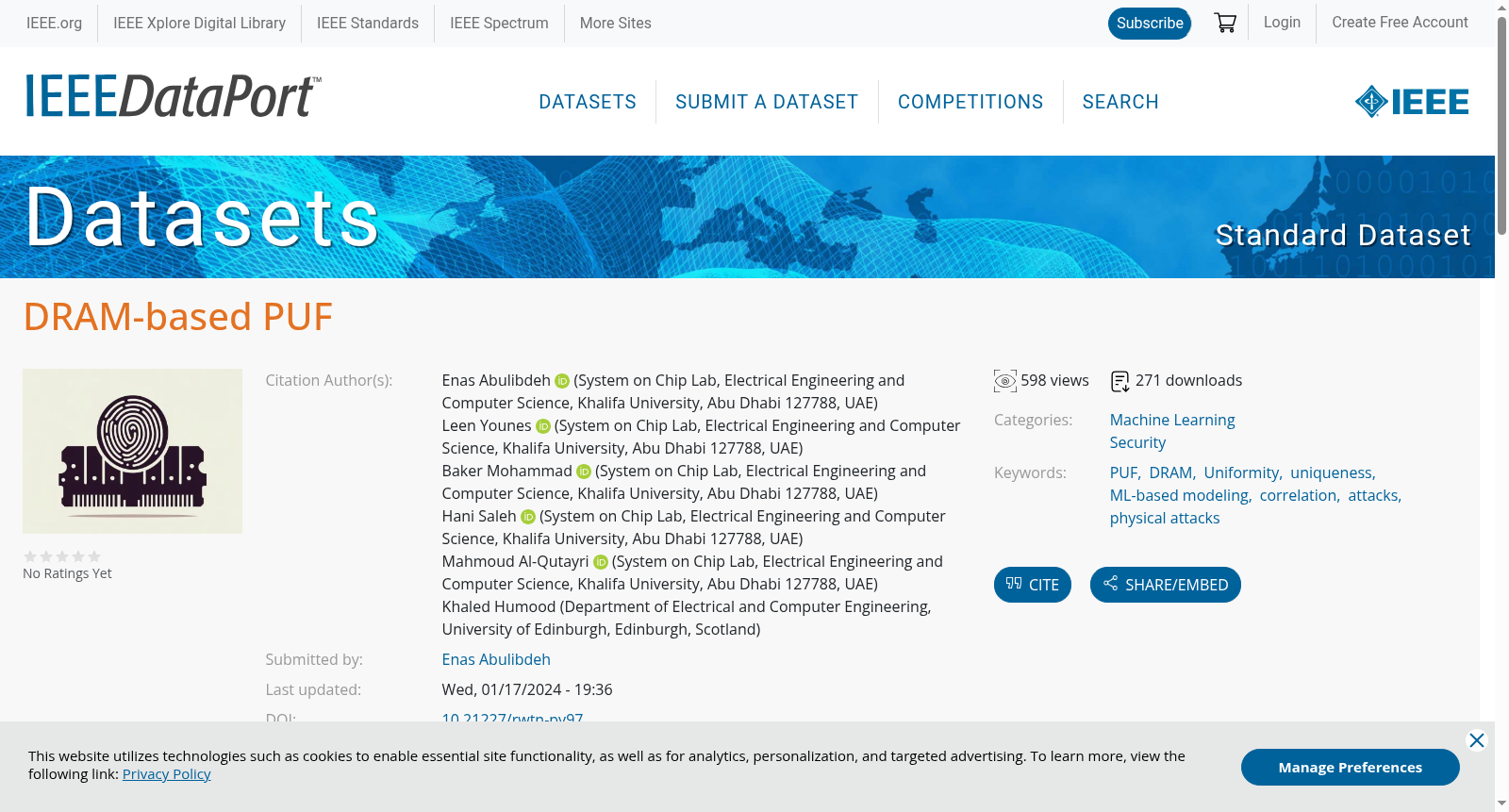
Task: Select the PUF keyword
Action: pyautogui.click(x=1124, y=472)
